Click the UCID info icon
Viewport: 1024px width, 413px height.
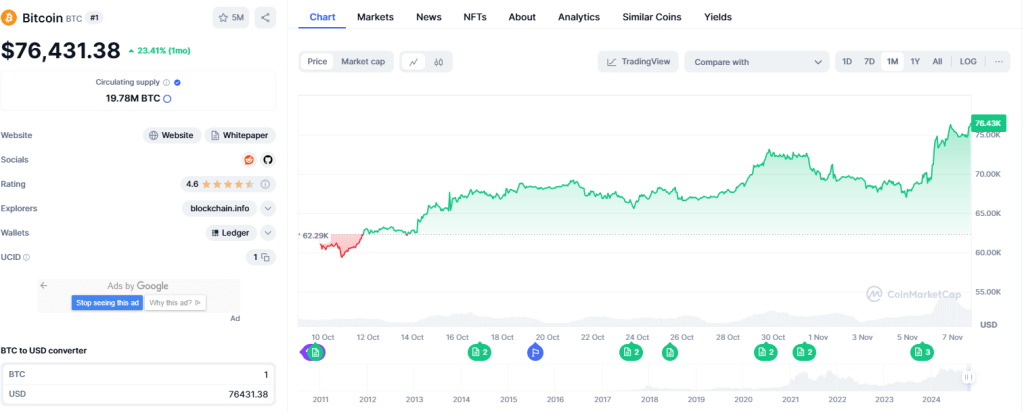[x=26, y=257]
